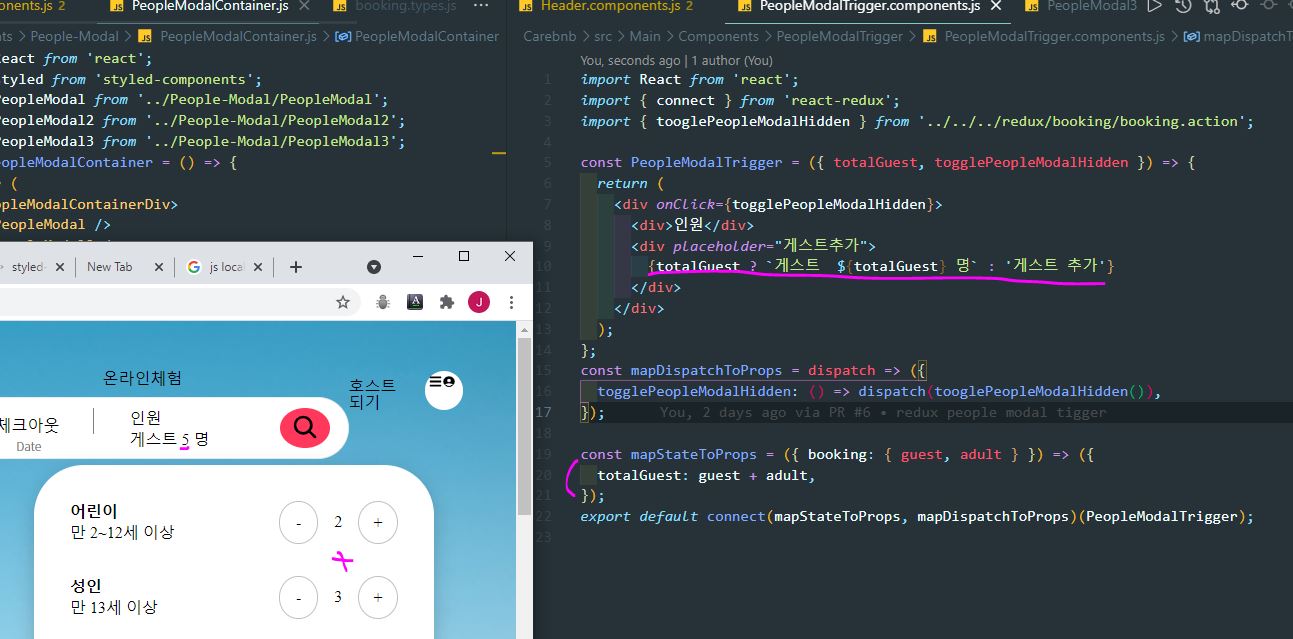Open the file history timeline icon
Screen dimensions: 1293x639
[1183, 6]
